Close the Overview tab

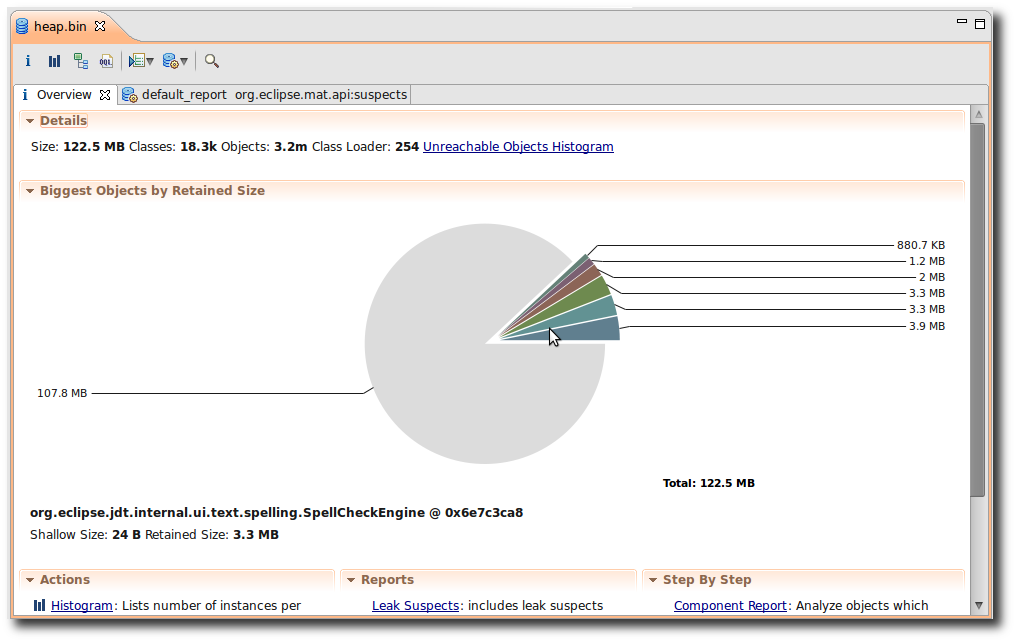pyautogui.click(x=104, y=95)
